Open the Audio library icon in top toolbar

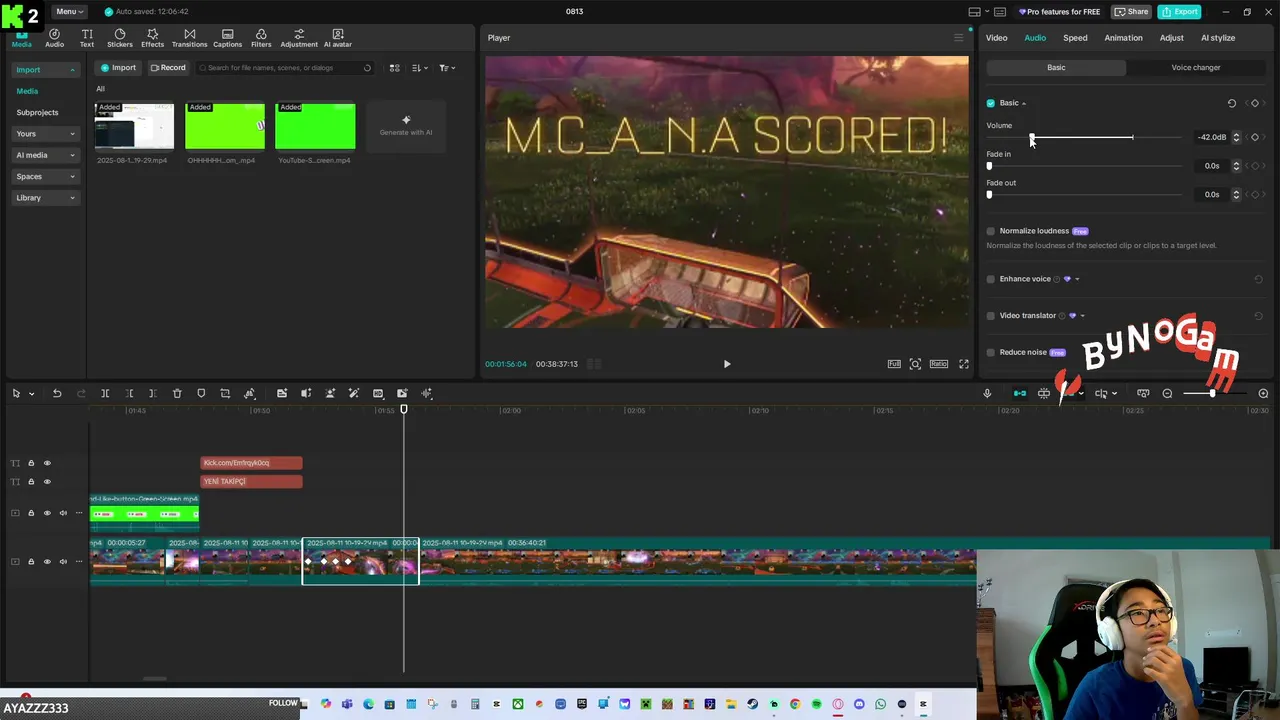[54, 38]
